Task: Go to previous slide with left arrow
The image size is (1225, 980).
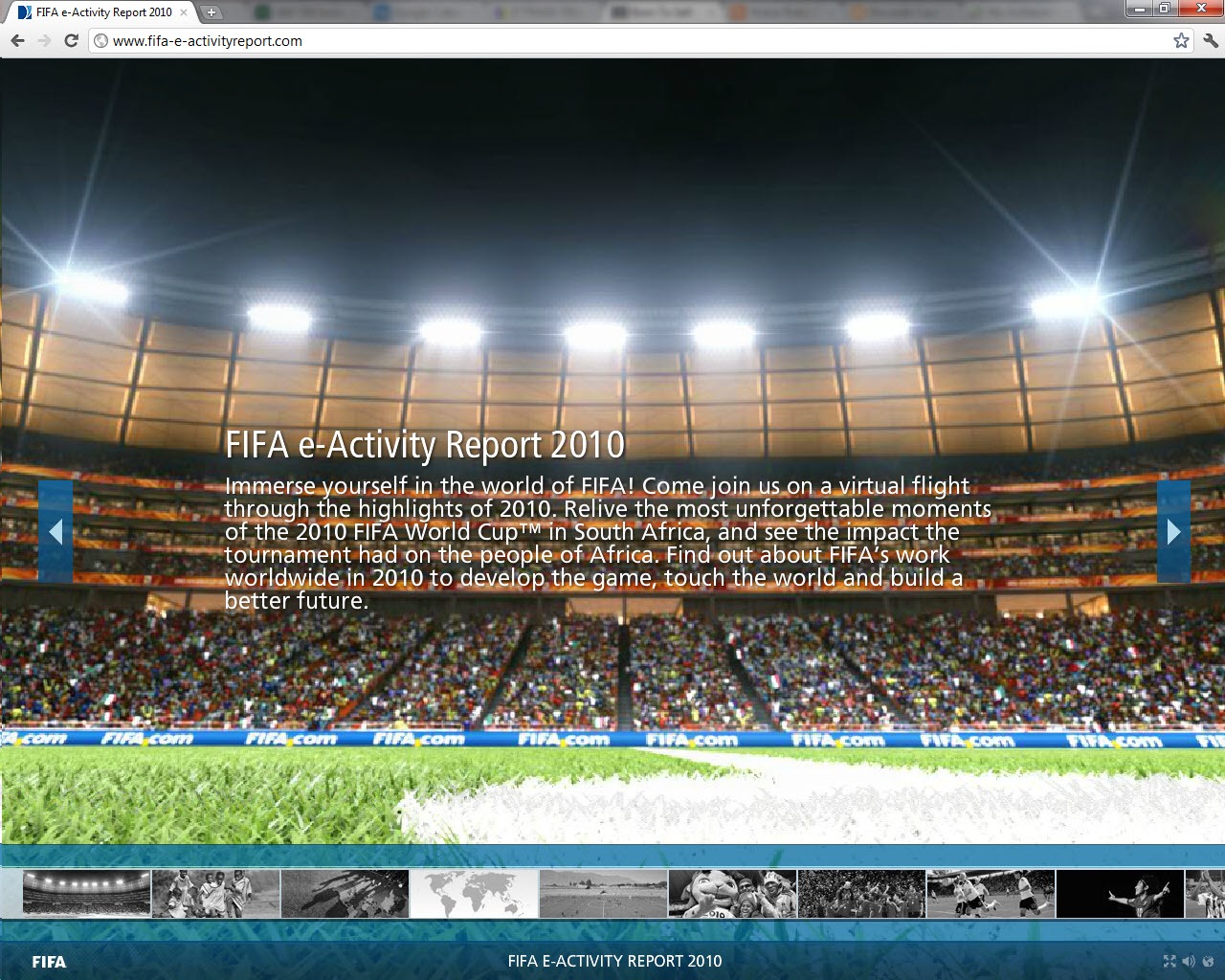Action: (x=56, y=531)
